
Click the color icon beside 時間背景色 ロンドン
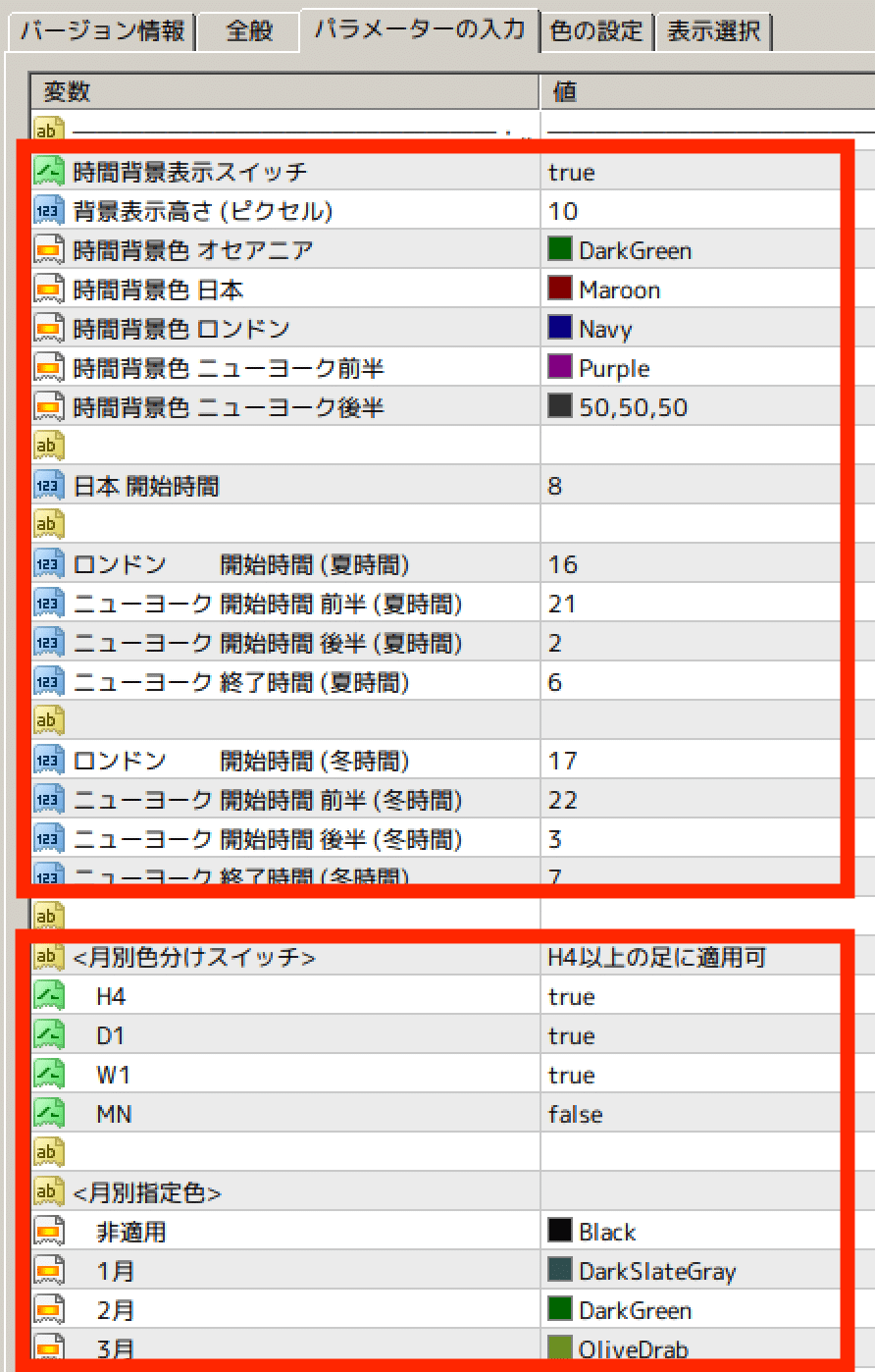coord(49,329)
